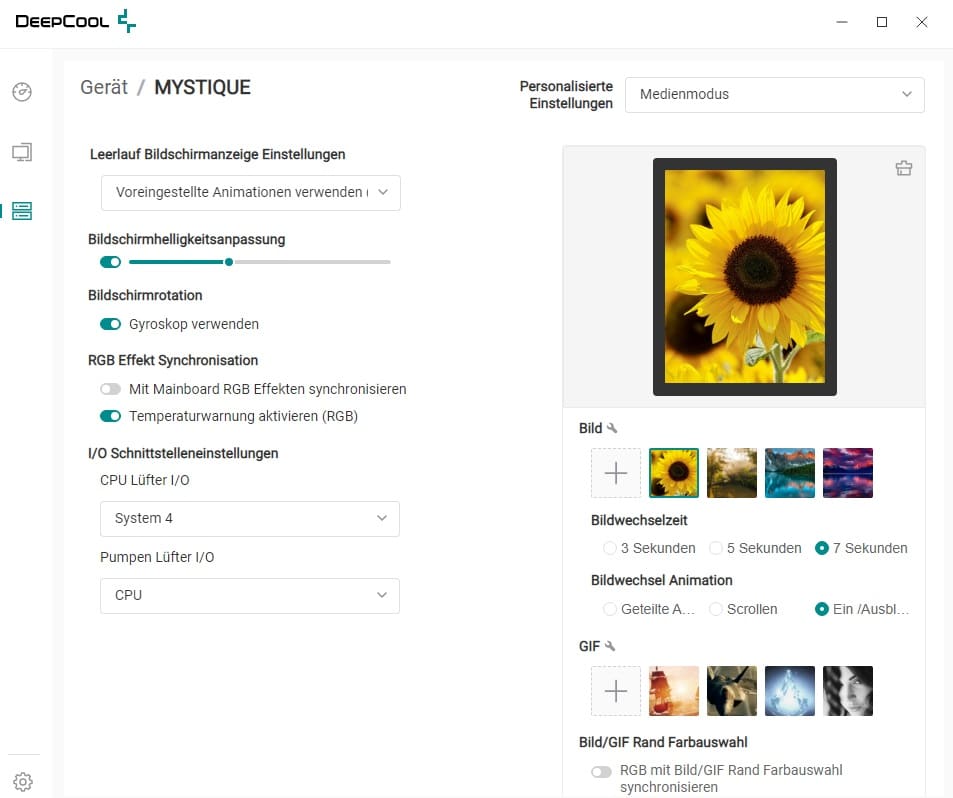Click the screen brightness slider track

310,262
